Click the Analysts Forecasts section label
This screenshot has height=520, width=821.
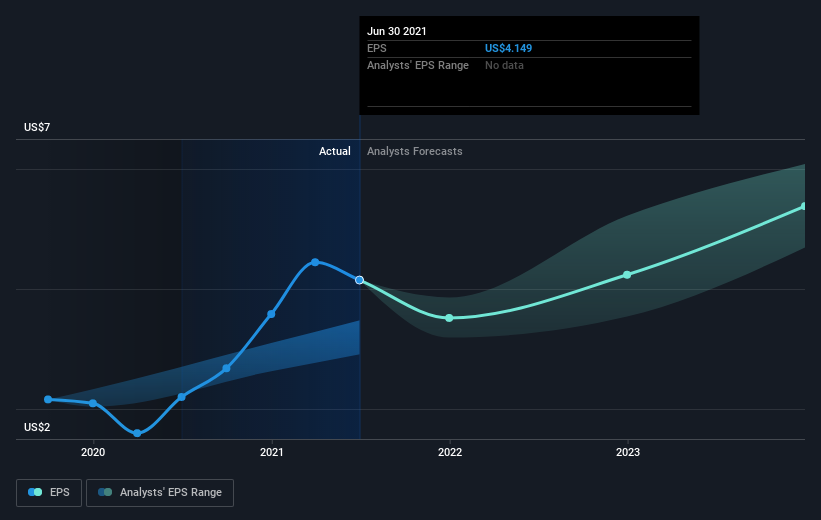415,151
